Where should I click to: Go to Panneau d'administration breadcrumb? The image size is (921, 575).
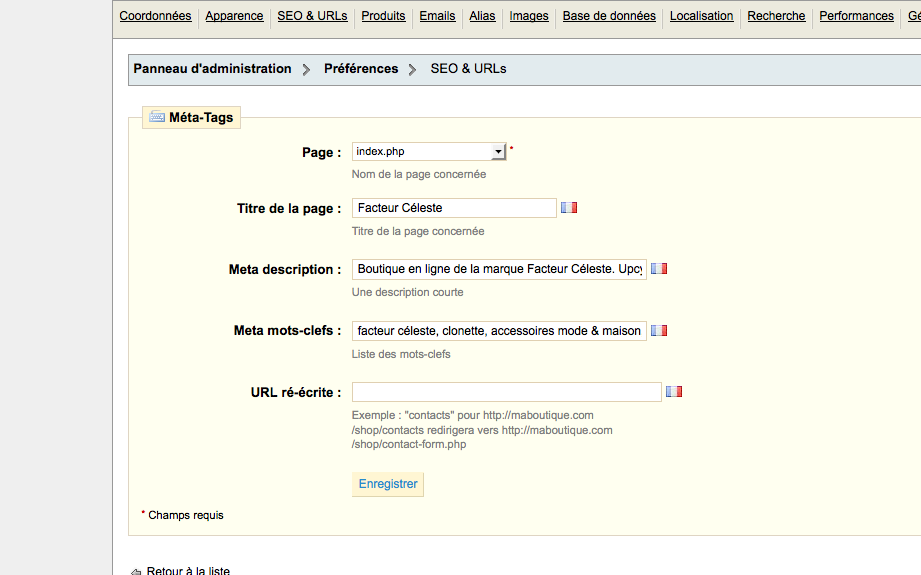pyautogui.click(x=212, y=69)
